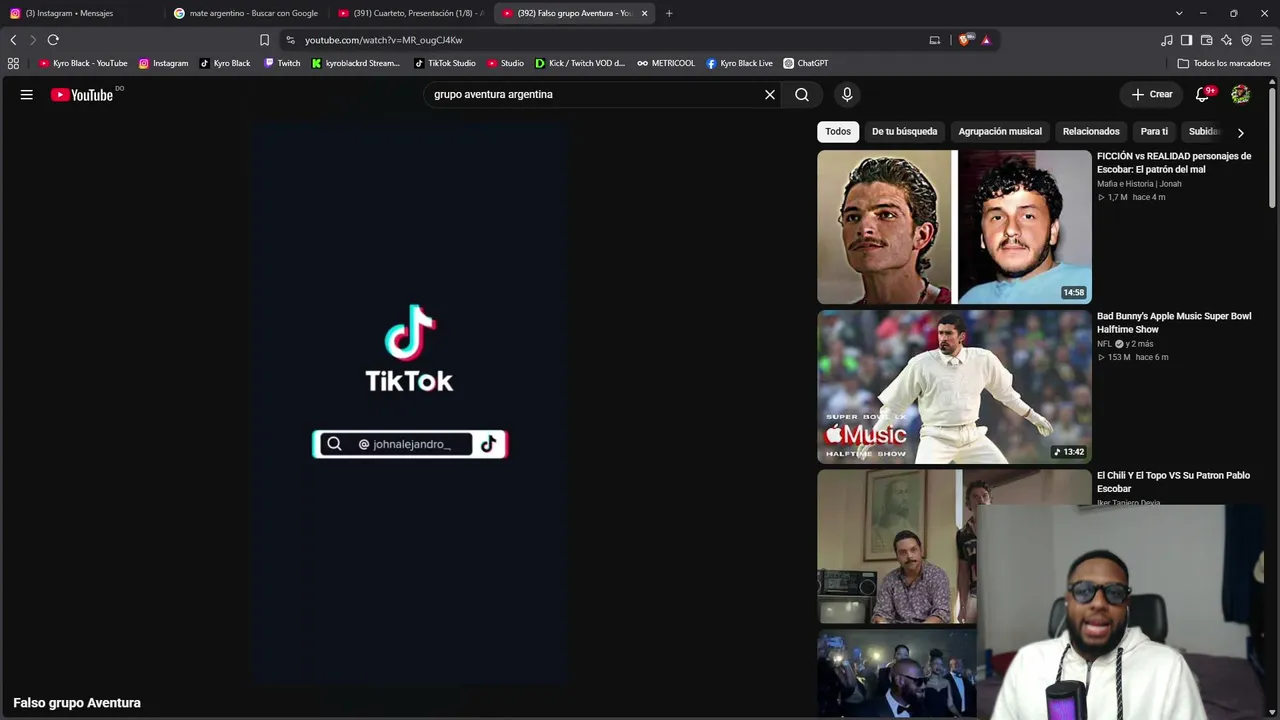View site information icon beside the URL
Viewport: 1280px width, 720px height.
[x=290, y=40]
